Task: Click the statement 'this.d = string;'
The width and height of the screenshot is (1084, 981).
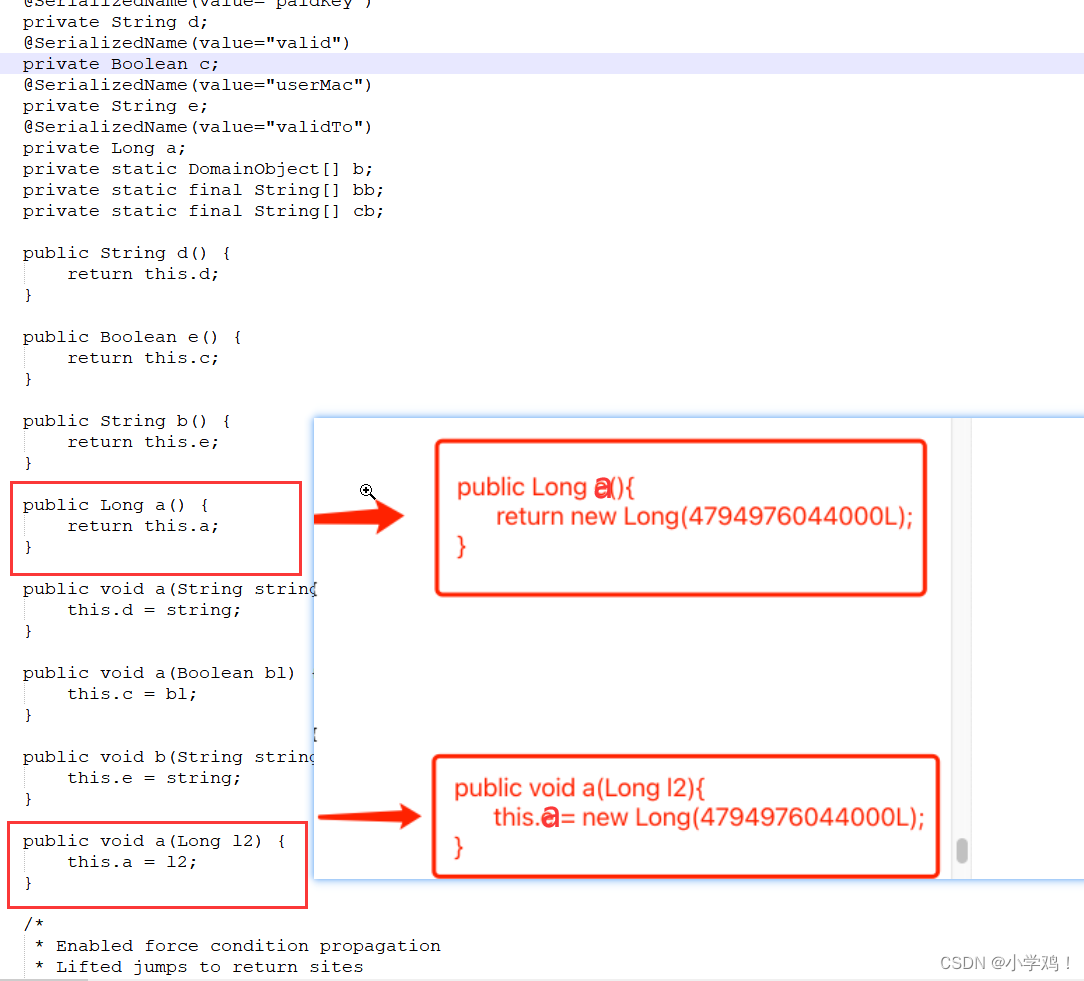Action: [153, 610]
